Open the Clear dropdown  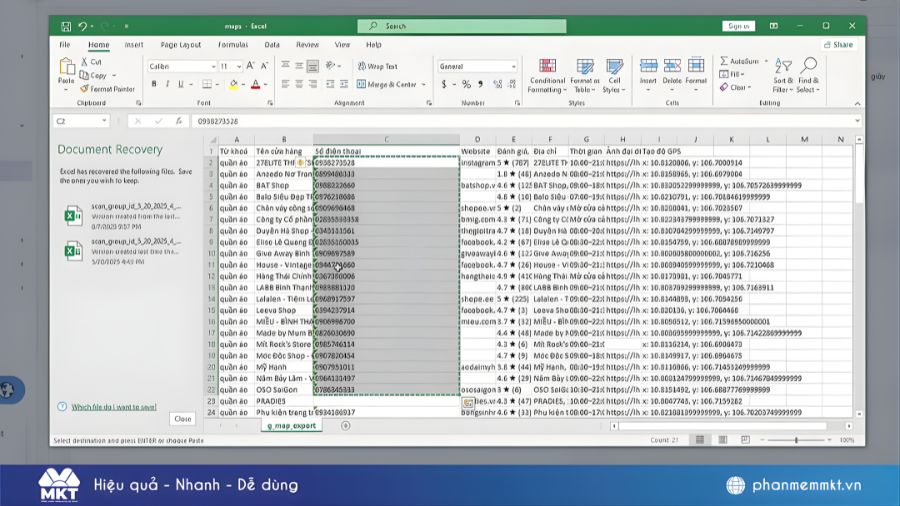(735, 87)
